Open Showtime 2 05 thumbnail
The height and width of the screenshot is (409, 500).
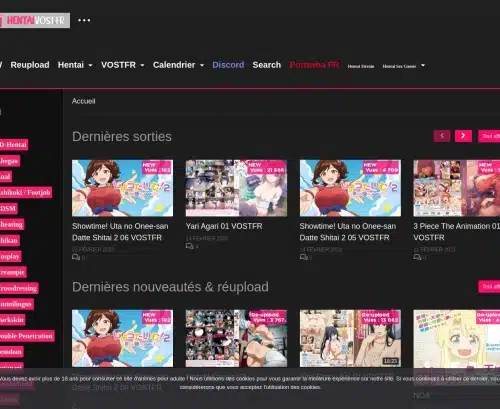(x=350, y=188)
